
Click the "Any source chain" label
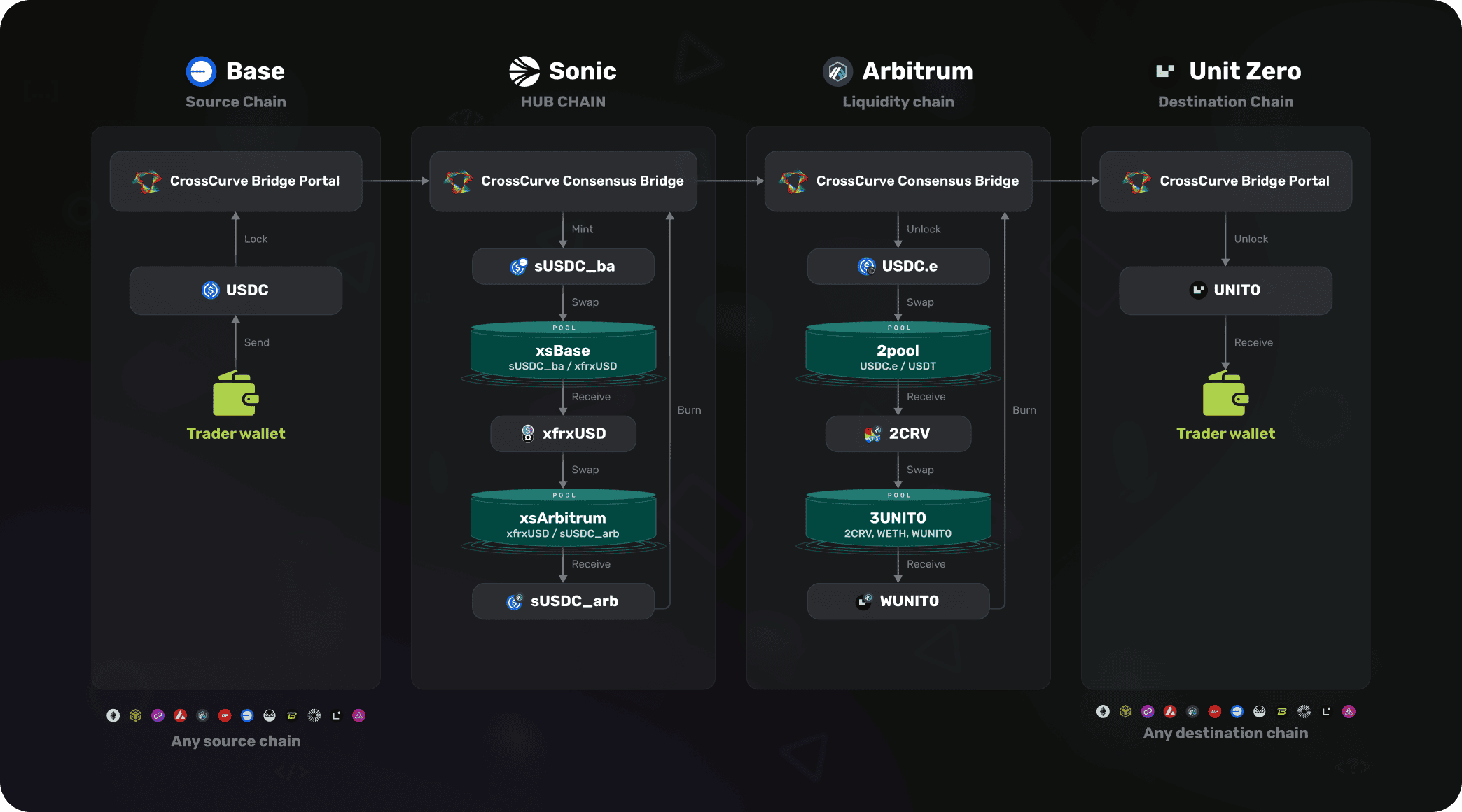tap(236, 741)
